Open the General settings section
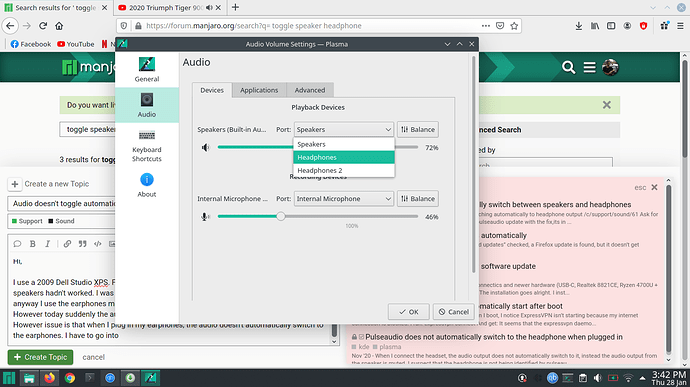690x387 pixels. [147, 70]
